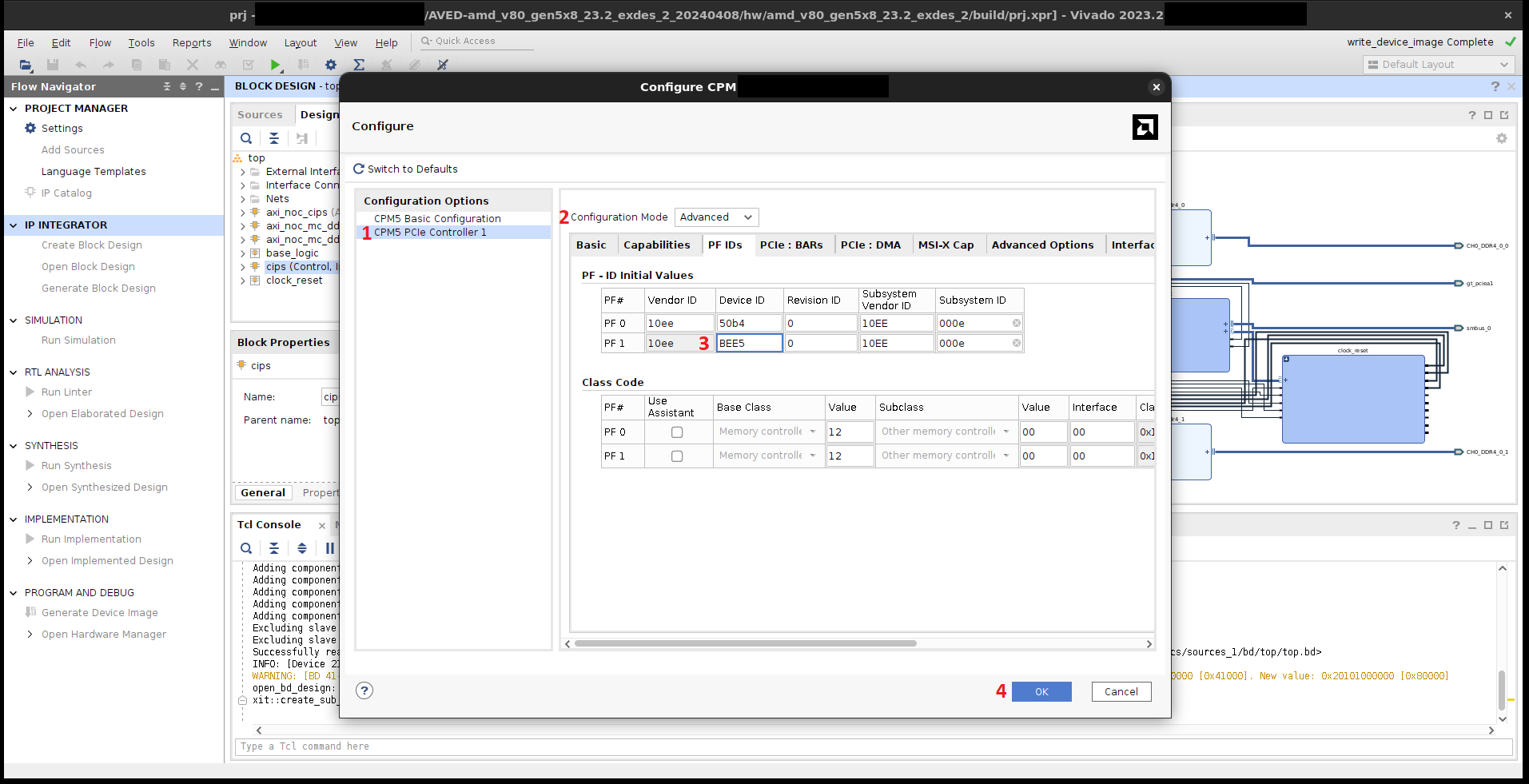Switch to the Capabilities tab

point(658,245)
